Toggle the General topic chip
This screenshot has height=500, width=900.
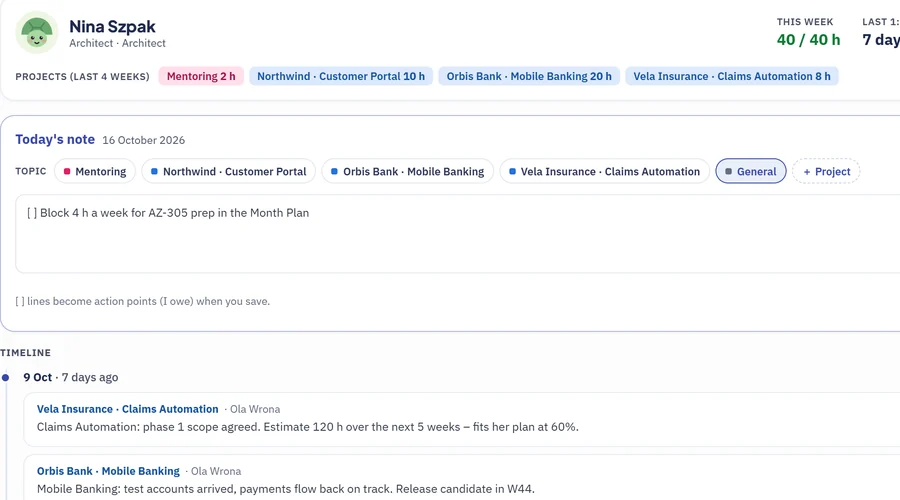(x=751, y=171)
